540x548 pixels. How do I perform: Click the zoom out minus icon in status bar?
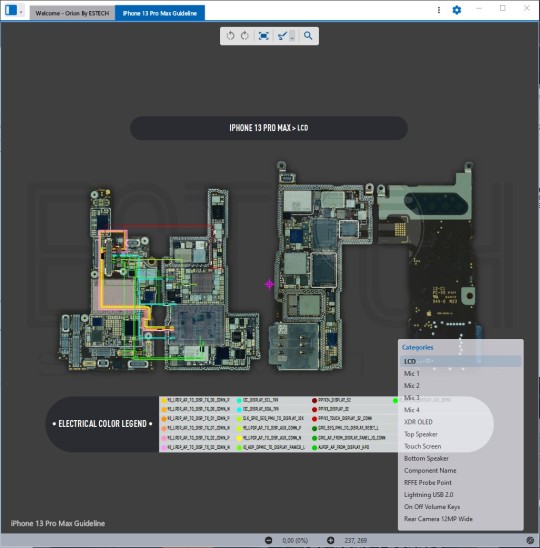268,540
